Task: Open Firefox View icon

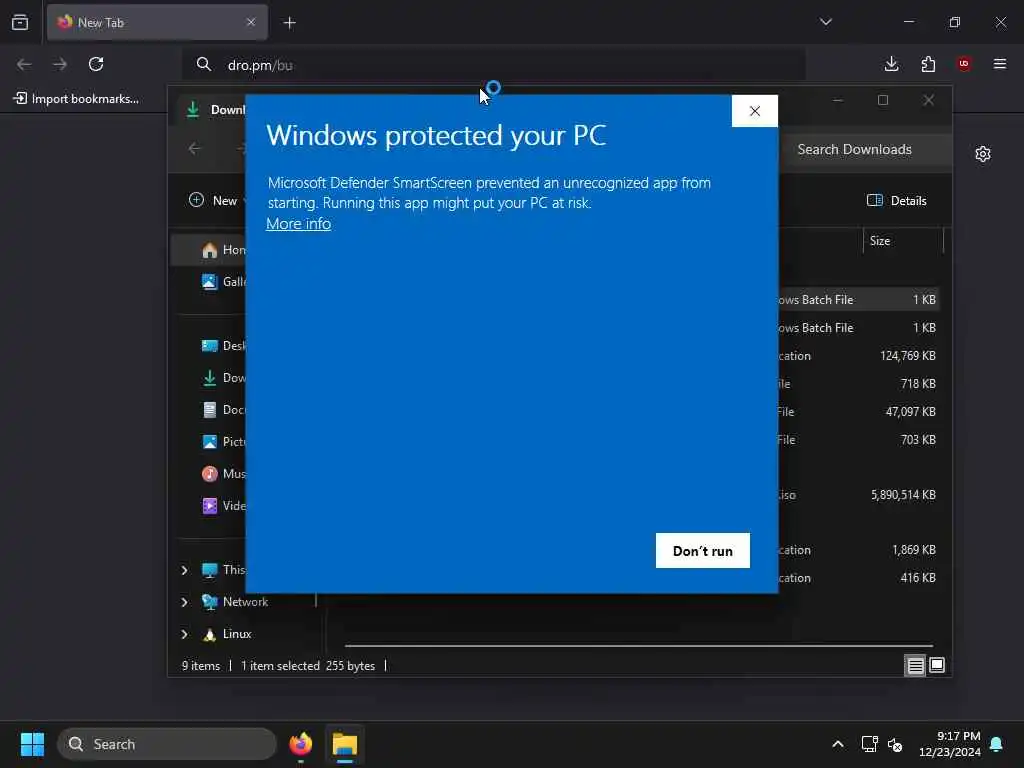Action: 20,22
